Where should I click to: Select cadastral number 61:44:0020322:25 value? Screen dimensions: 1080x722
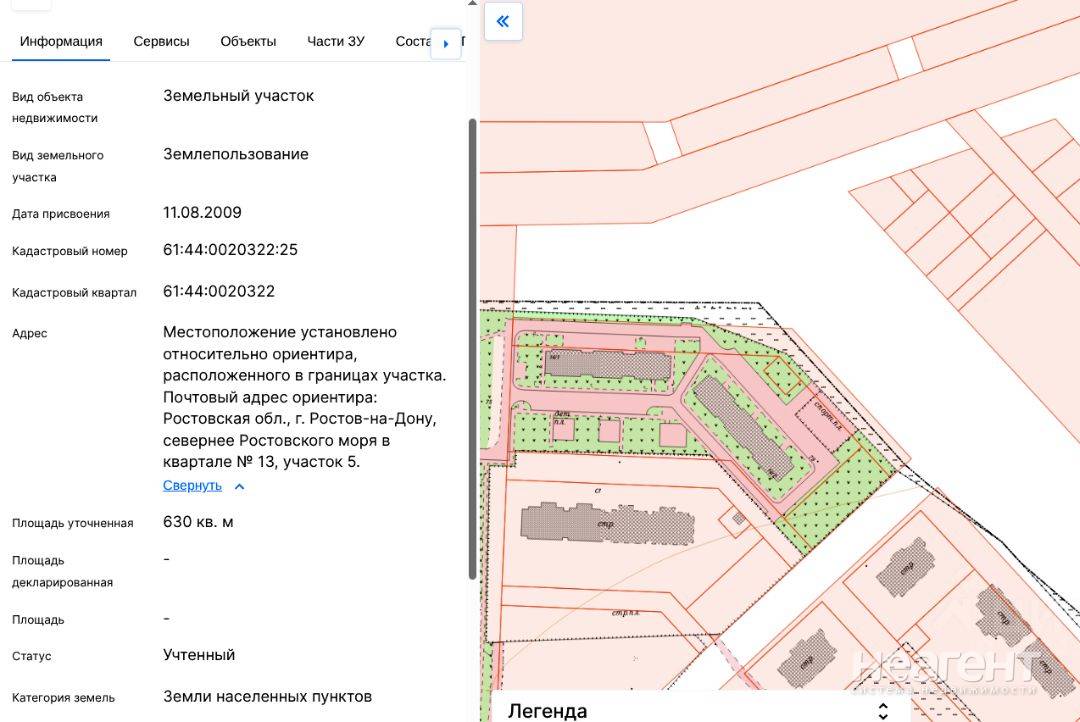pyautogui.click(x=230, y=249)
